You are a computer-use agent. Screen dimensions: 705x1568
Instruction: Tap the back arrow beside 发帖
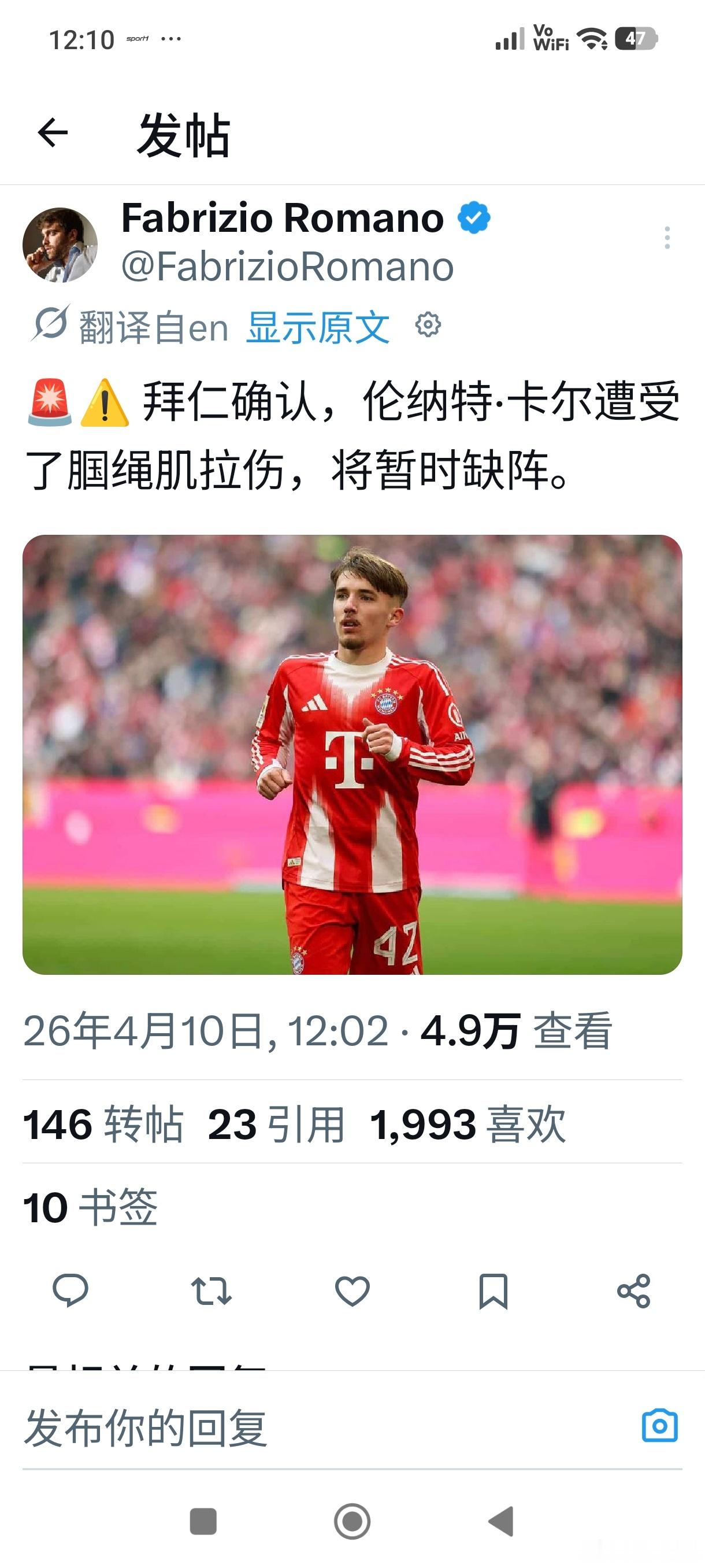pos(53,134)
